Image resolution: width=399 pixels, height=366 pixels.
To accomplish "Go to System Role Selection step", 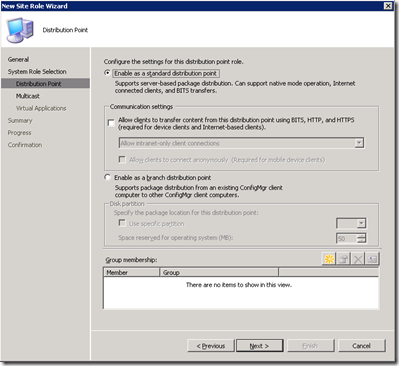I will (37, 72).
